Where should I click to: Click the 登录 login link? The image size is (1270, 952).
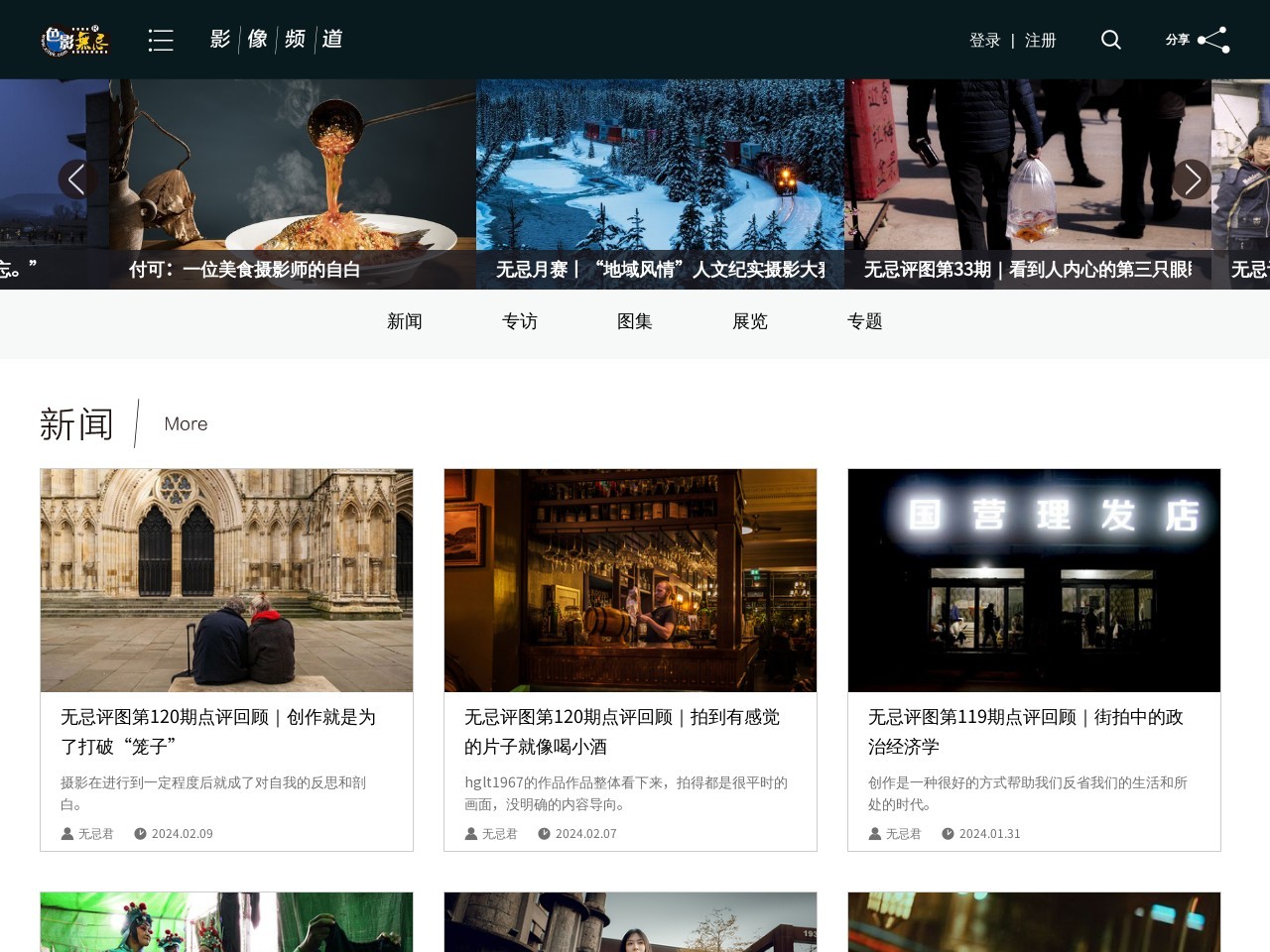[x=984, y=41]
